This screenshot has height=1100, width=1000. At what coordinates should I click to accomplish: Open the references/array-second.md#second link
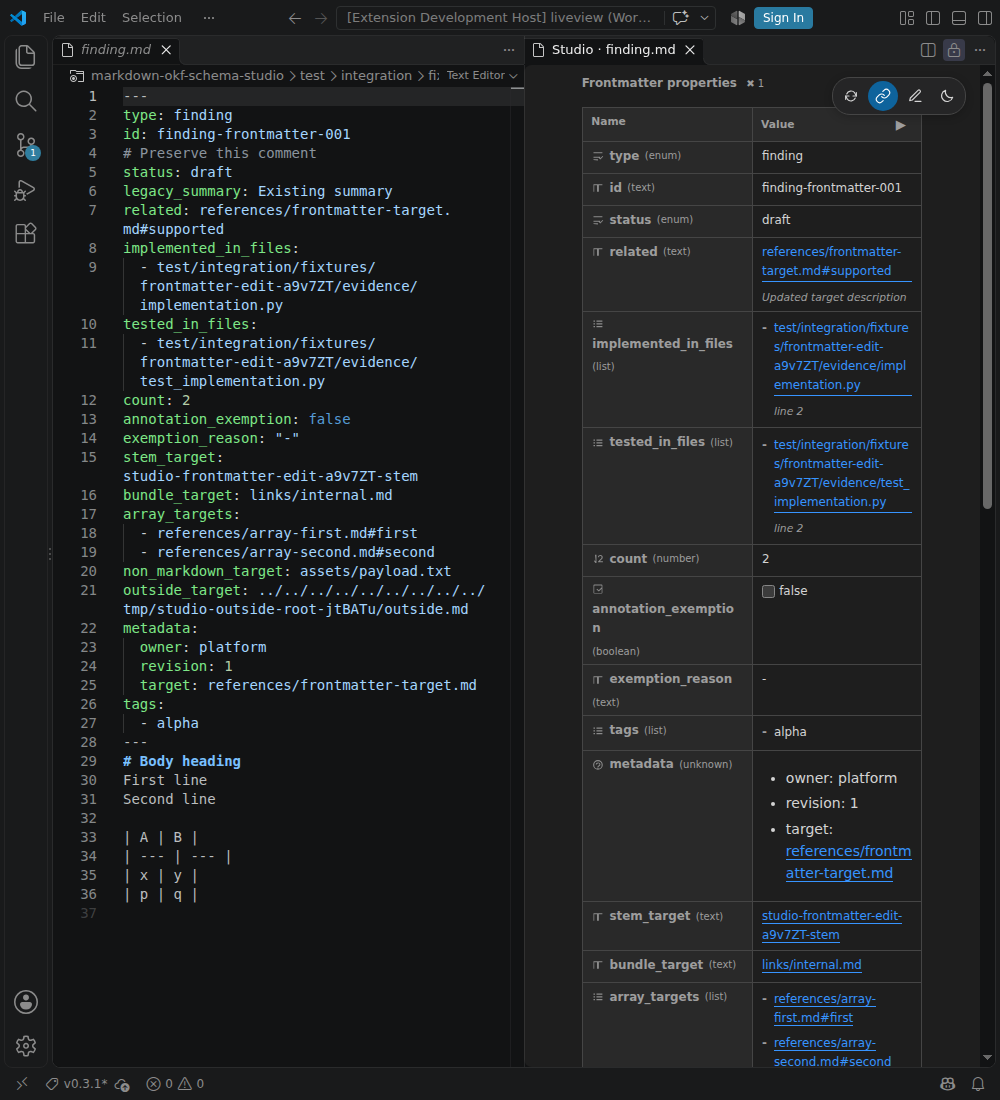click(832, 1052)
